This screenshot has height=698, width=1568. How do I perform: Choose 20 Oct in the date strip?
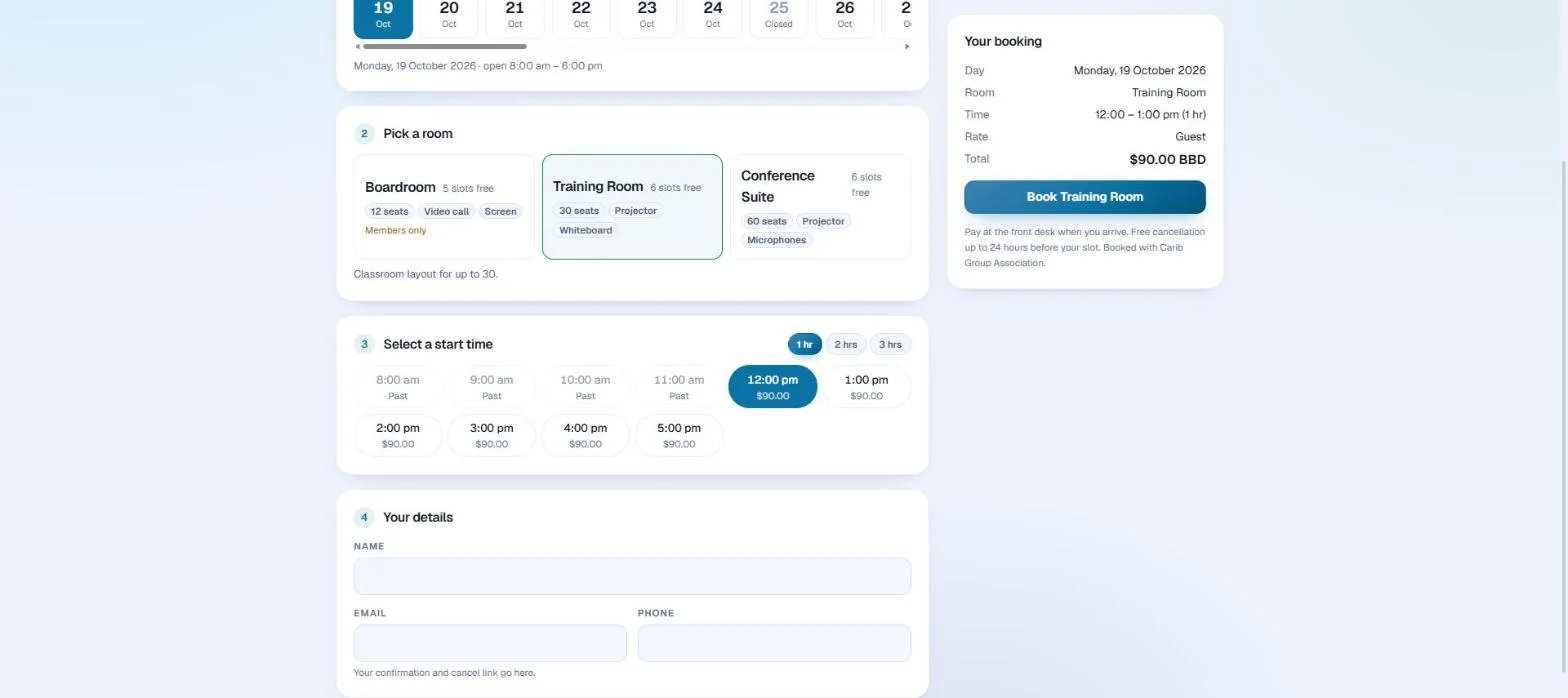[x=449, y=19]
